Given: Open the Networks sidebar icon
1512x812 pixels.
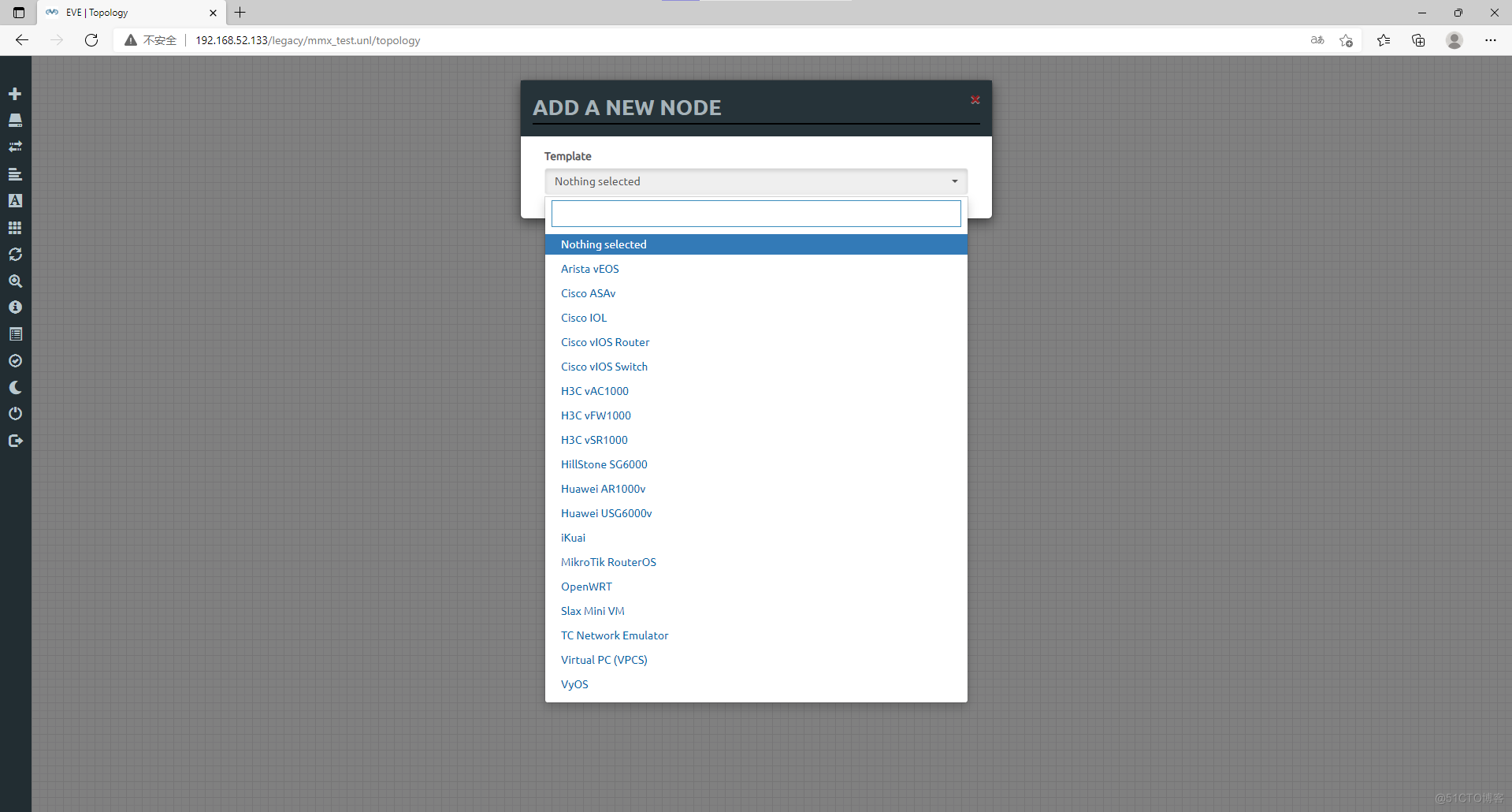Looking at the screenshot, I should tap(15, 147).
